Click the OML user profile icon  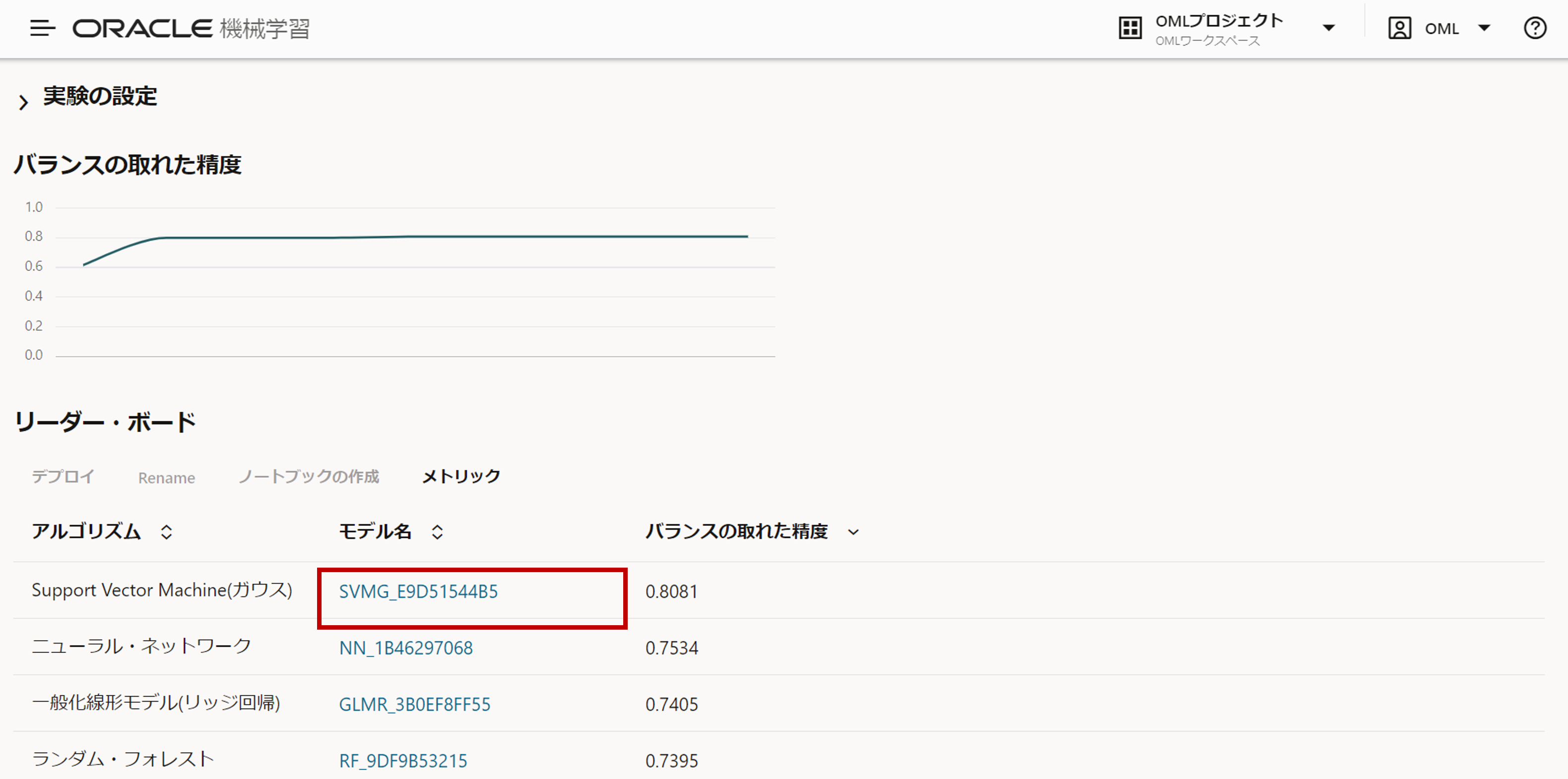[1399, 28]
